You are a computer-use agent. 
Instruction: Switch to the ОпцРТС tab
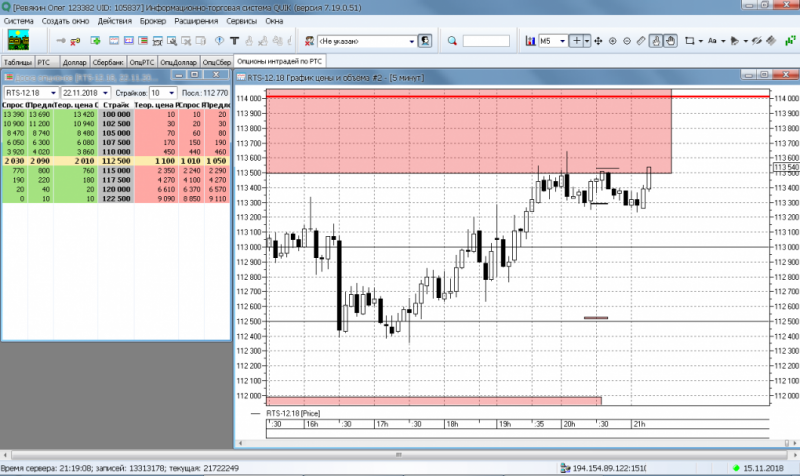[x=141, y=62]
